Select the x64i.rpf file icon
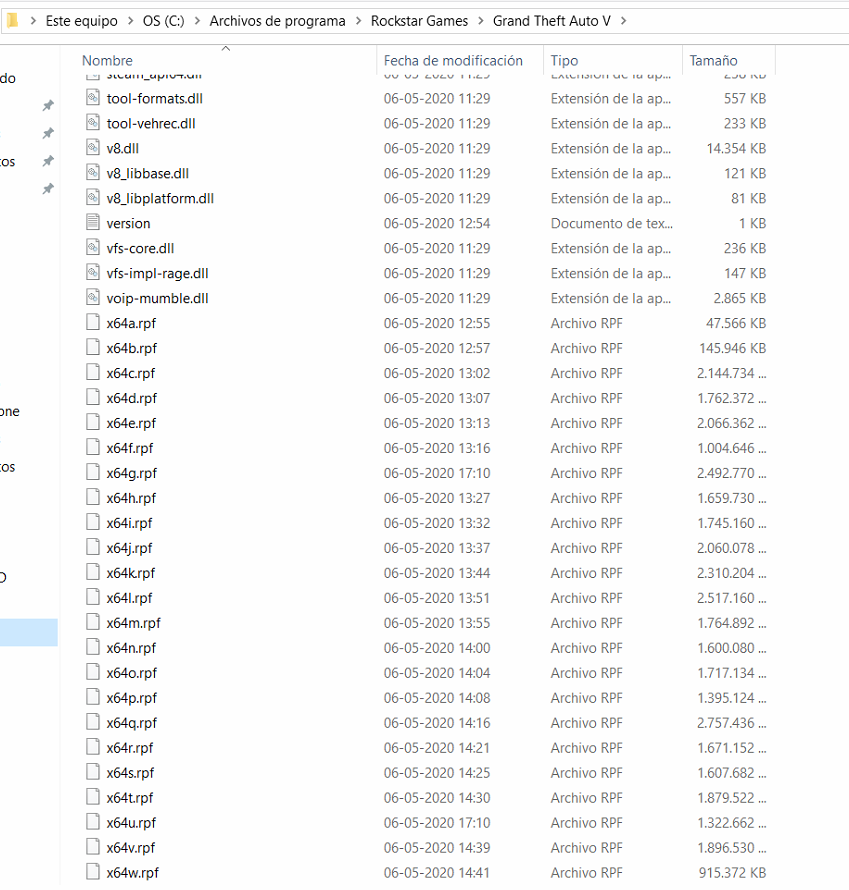This screenshot has height=890, width=849. coord(93,522)
